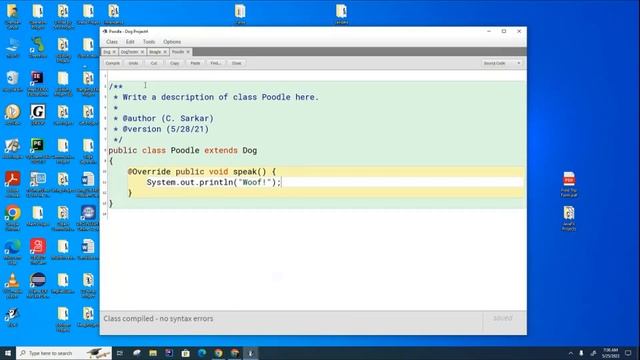Open Edge from the taskbar
The image size is (640, 360).
[202, 353]
